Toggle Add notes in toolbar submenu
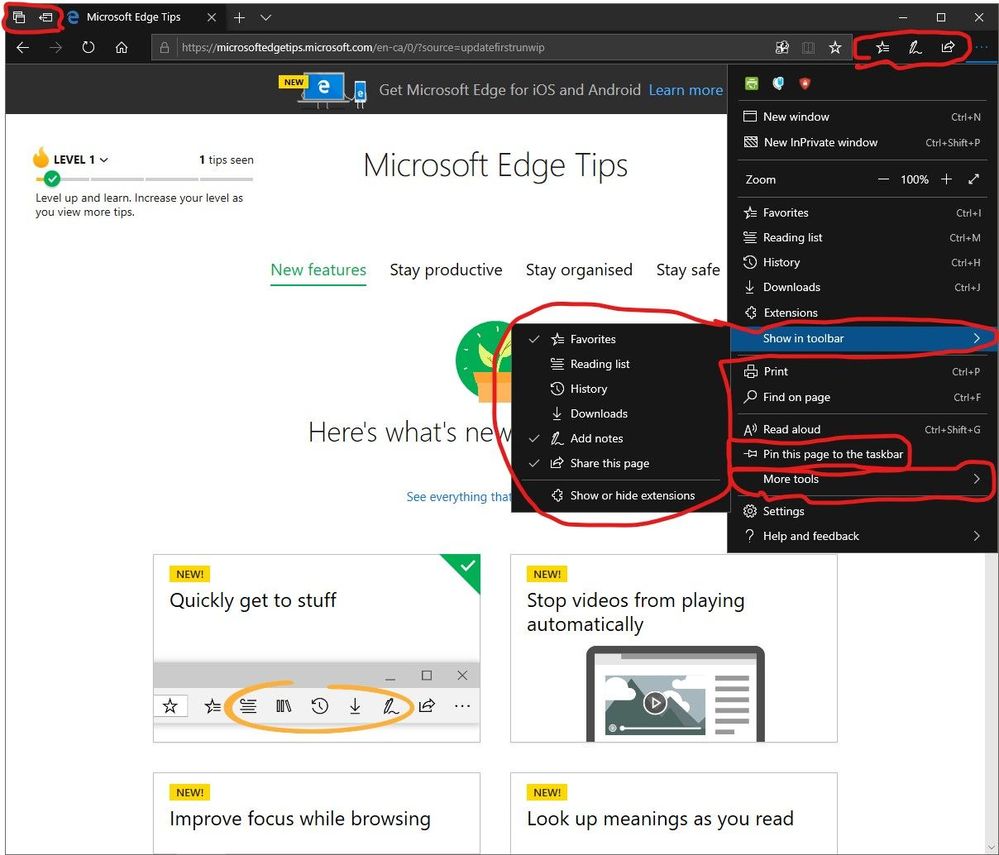The image size is (999, 855). pyautogui.click(x=621, y=438)
